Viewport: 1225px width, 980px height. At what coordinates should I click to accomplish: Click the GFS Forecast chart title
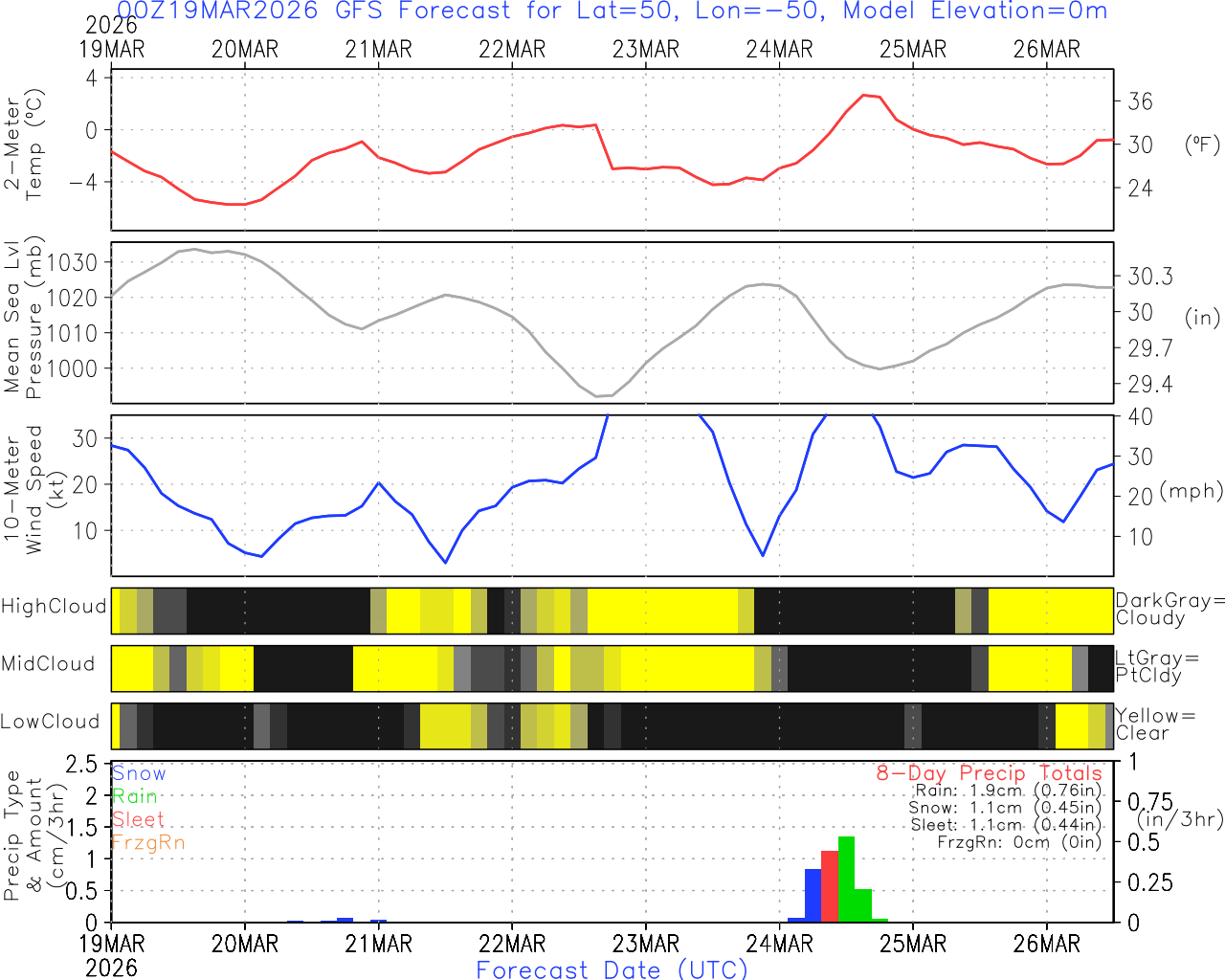(612, 11)
